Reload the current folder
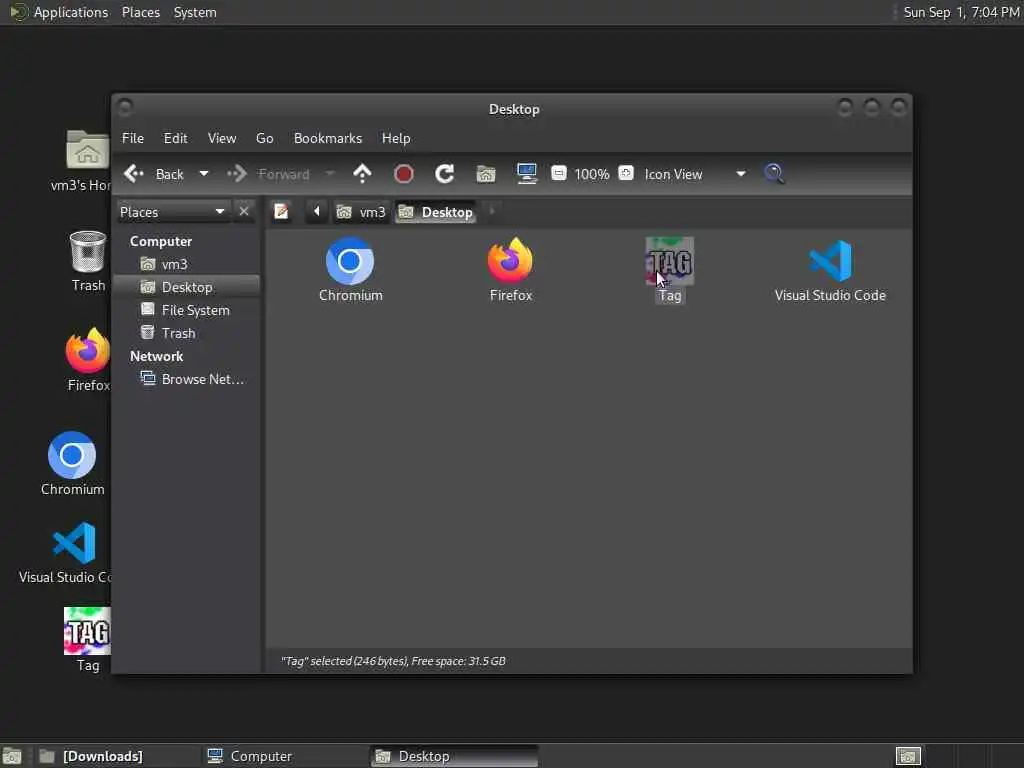The image size is (1024, 768). point(445,174)
